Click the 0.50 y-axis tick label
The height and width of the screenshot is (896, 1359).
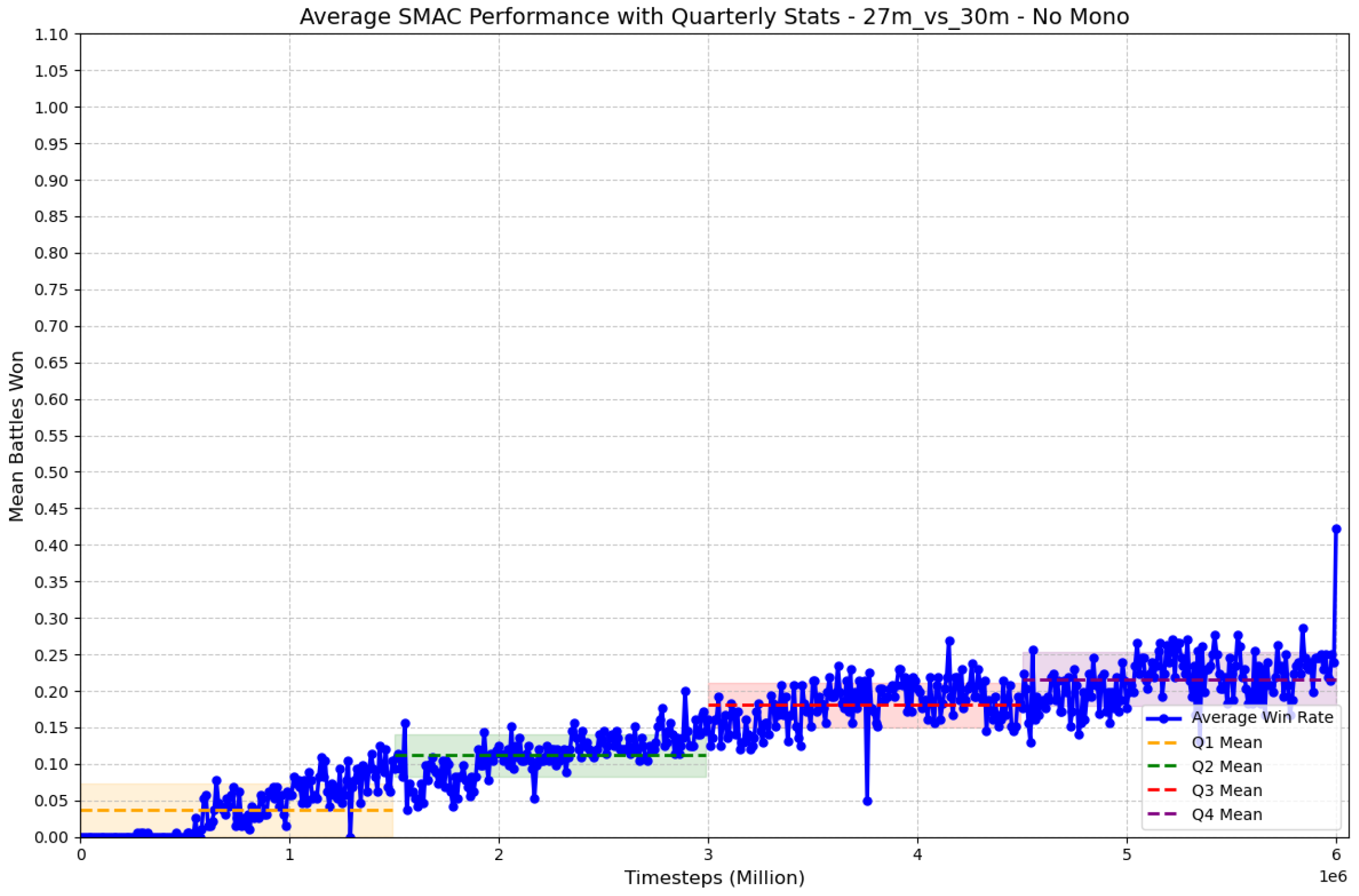point(51,472)
